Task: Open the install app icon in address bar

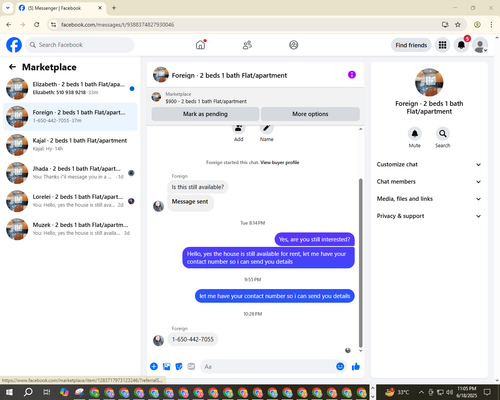Action: [x=445, y=25]
